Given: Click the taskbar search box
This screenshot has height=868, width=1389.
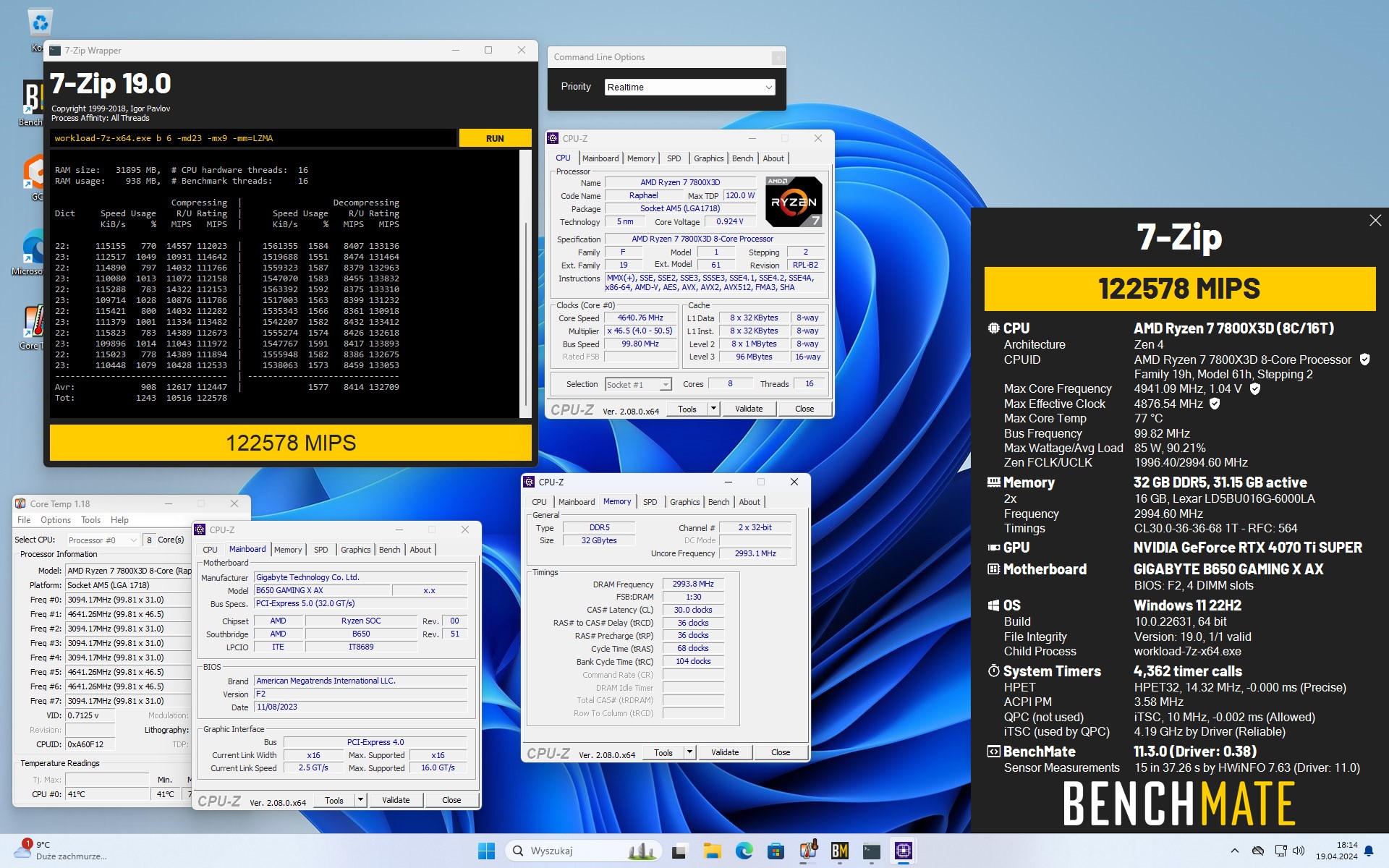Looking at the screenshot, I should pyautogui.click(x=585, y=851).
